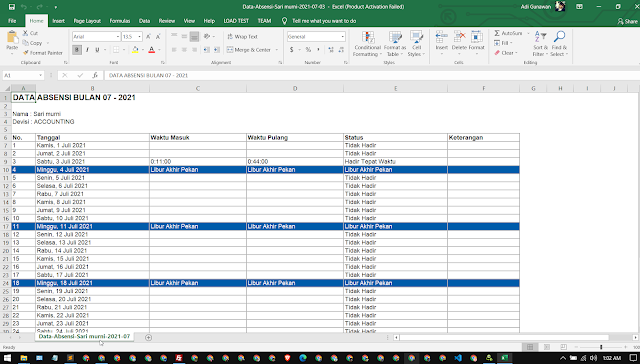Open Format as Table gallery

pos(395,44)
